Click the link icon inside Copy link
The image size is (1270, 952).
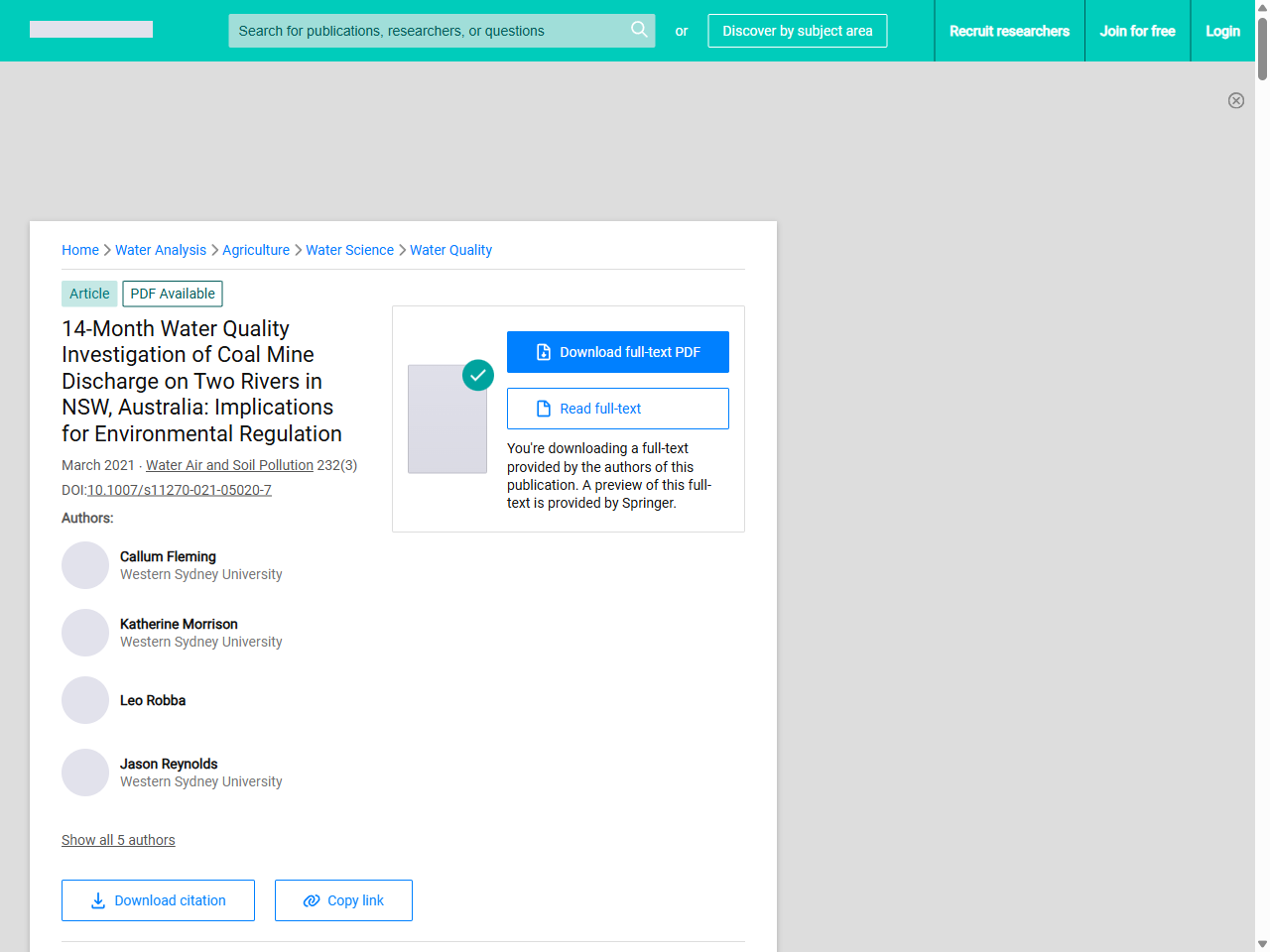click(313, 899)
